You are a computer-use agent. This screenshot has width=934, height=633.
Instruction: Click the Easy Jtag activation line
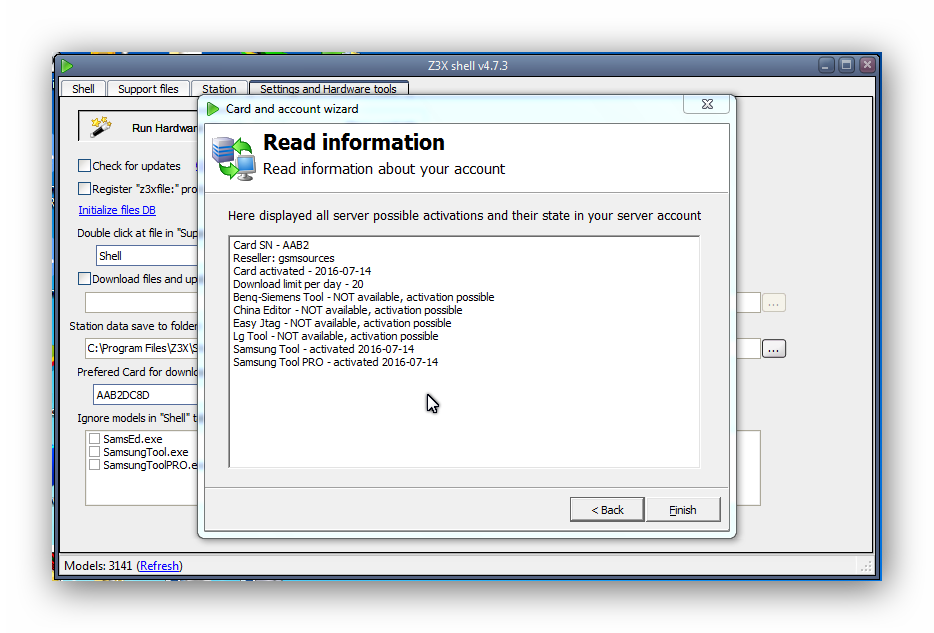pyautogui.click(x=342, y=323)
